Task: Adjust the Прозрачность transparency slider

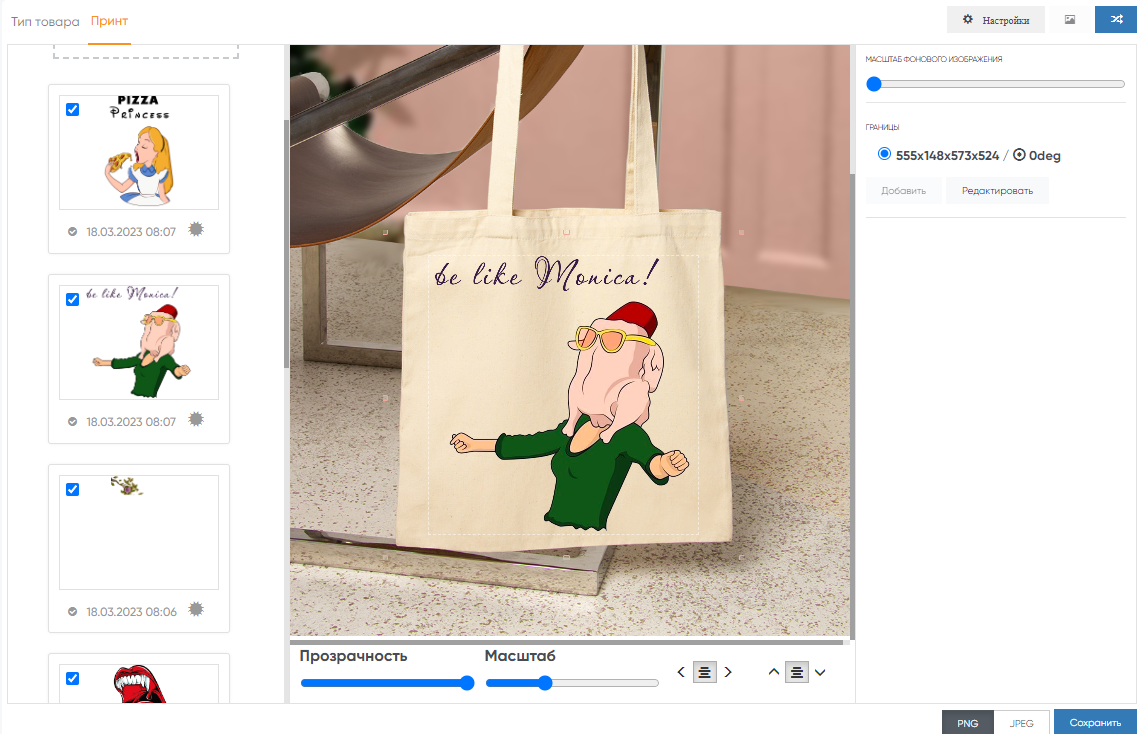Action: pyautogui.click(x=388, y=682)
